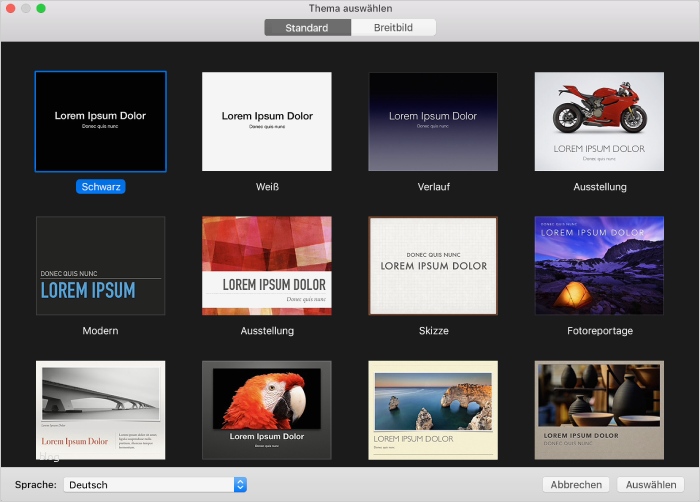Select the red abstract Ausstellung theme
This screenshot has width=700, height=502.
[x=267, y=266]
